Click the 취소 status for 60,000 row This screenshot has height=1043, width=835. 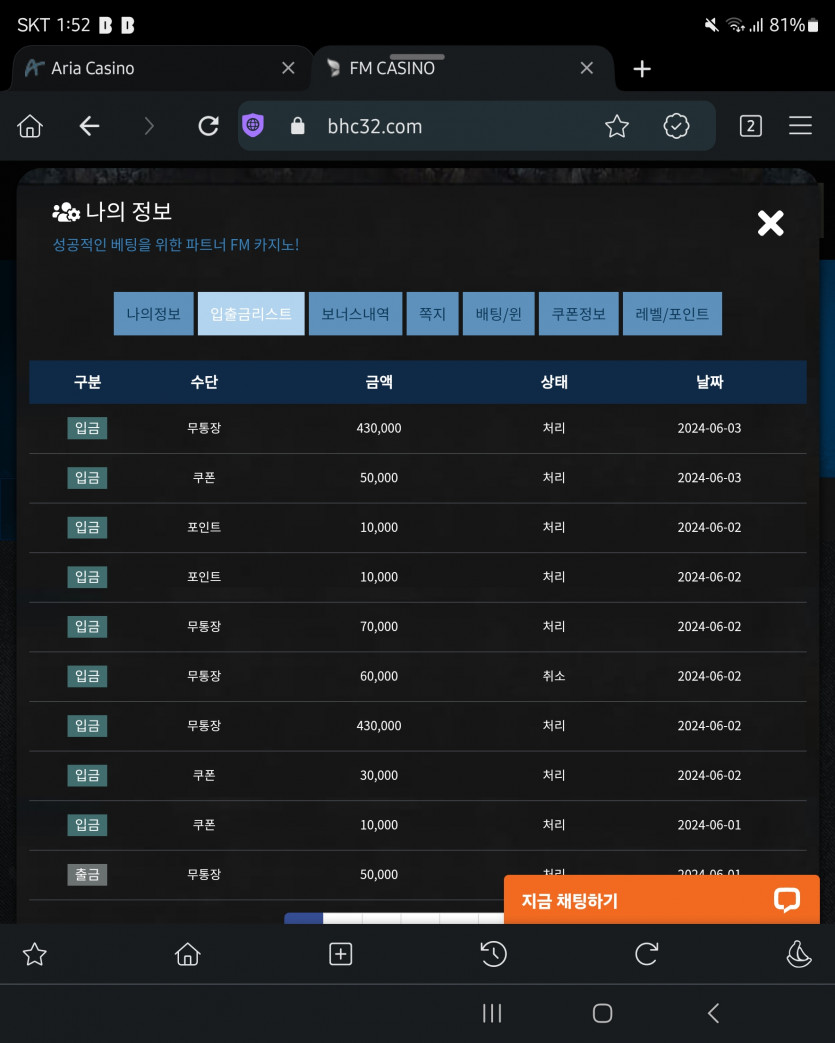click(554, 676)
